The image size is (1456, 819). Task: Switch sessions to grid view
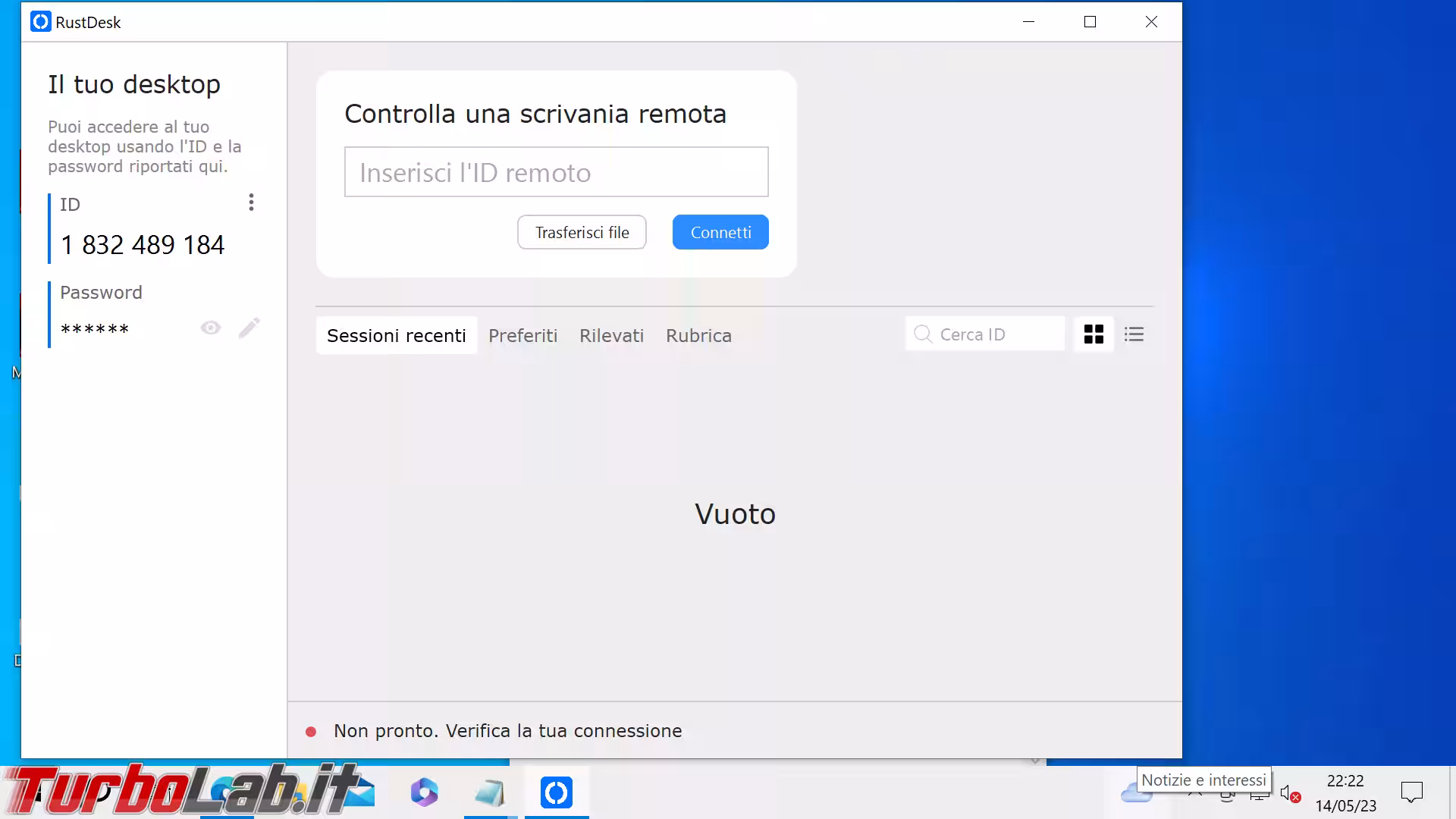tap(1094, 334)
